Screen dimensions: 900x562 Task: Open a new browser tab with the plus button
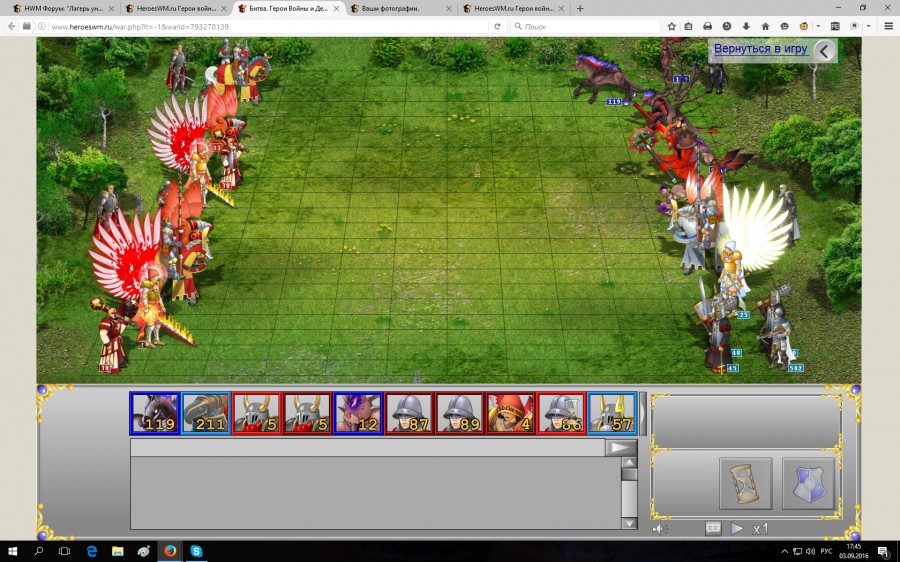click(580, 9)
